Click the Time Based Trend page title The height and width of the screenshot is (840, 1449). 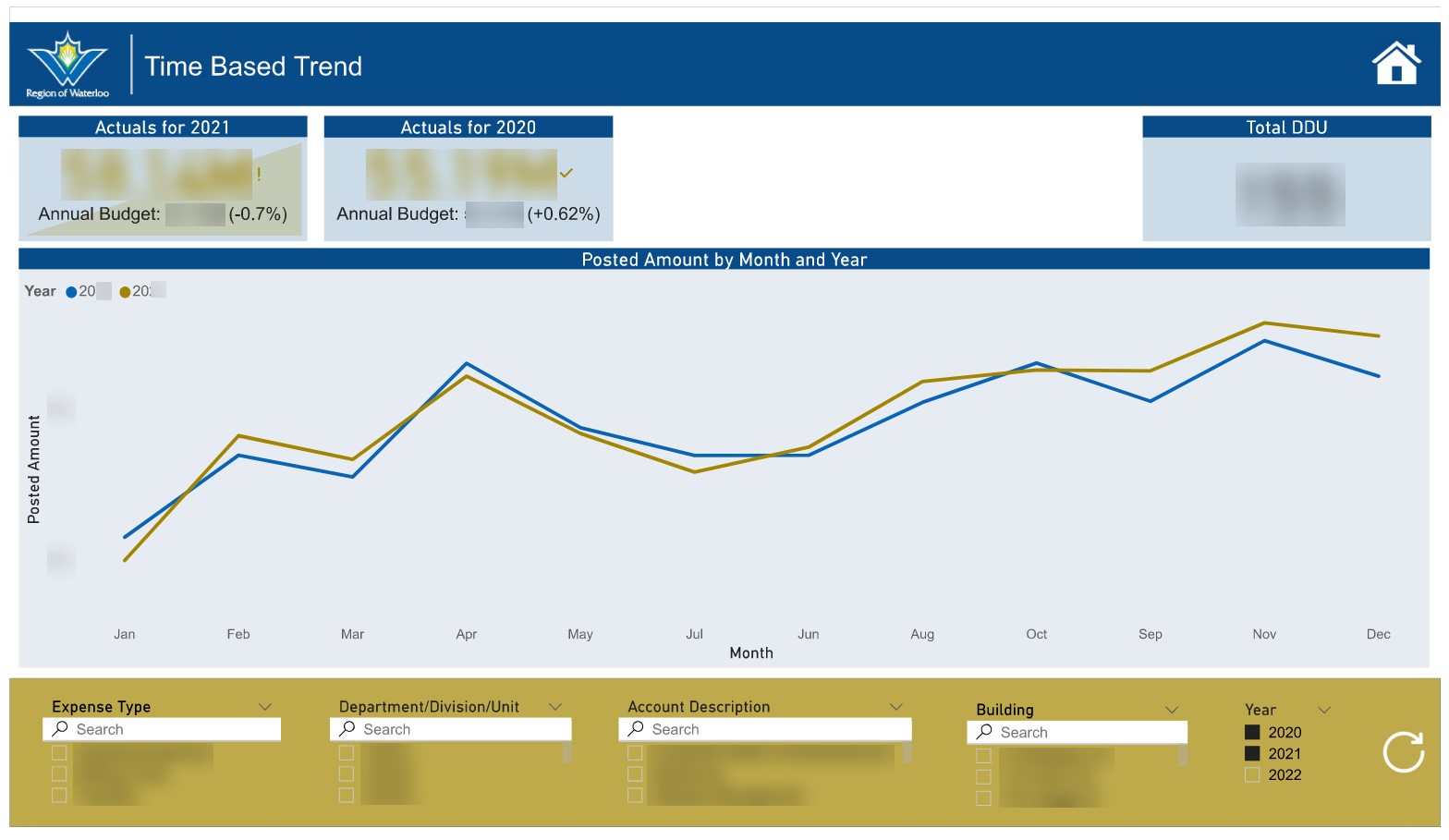[x=253, y=67]
